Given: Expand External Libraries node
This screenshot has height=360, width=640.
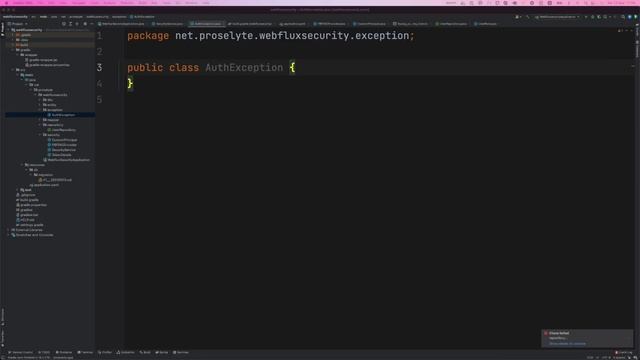Looking at the screenshot, I should click(x=9, y=230).
